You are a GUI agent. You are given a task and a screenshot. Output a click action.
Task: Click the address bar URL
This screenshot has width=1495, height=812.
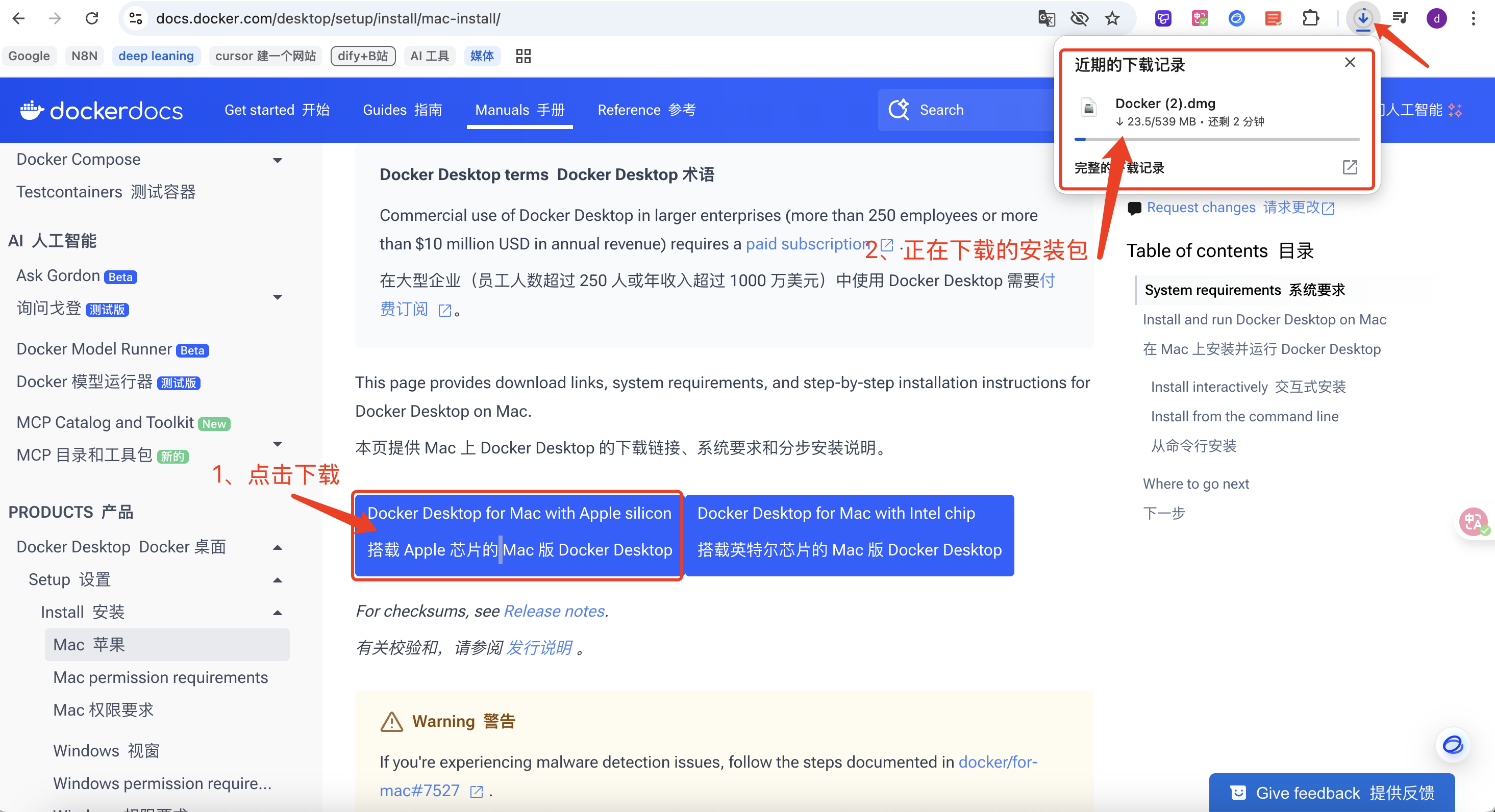click(x=328, y=18)
